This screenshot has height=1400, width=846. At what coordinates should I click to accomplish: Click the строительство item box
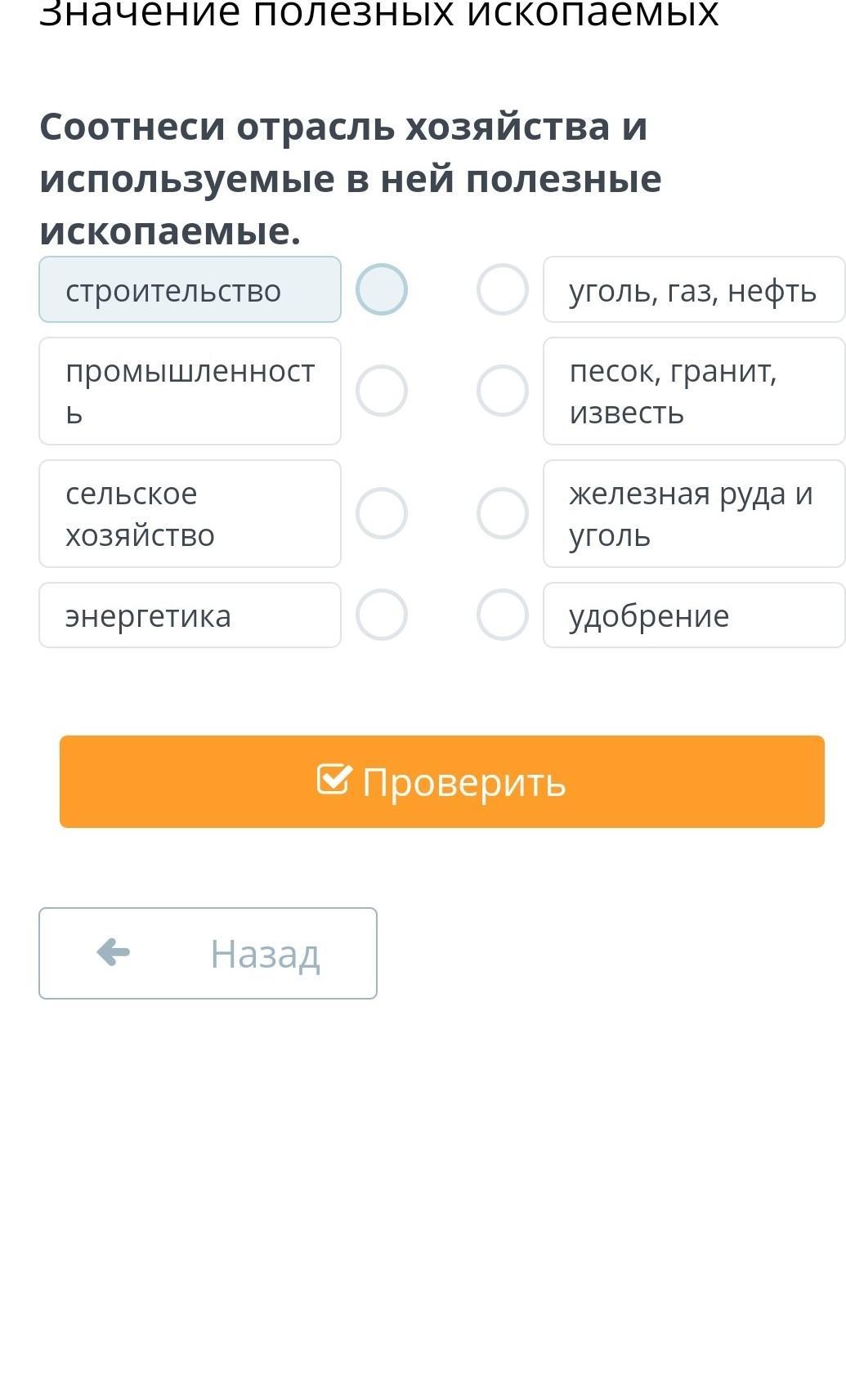point(190,289)
